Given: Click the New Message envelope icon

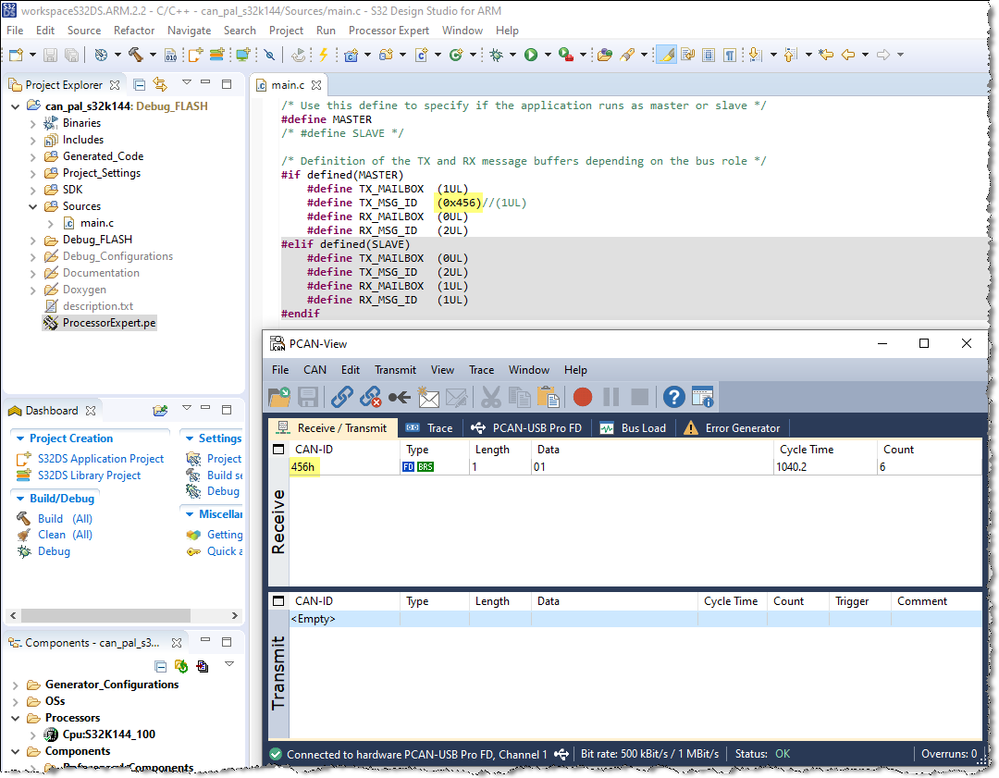Looking at the screenshot, I should coord(429,397).
